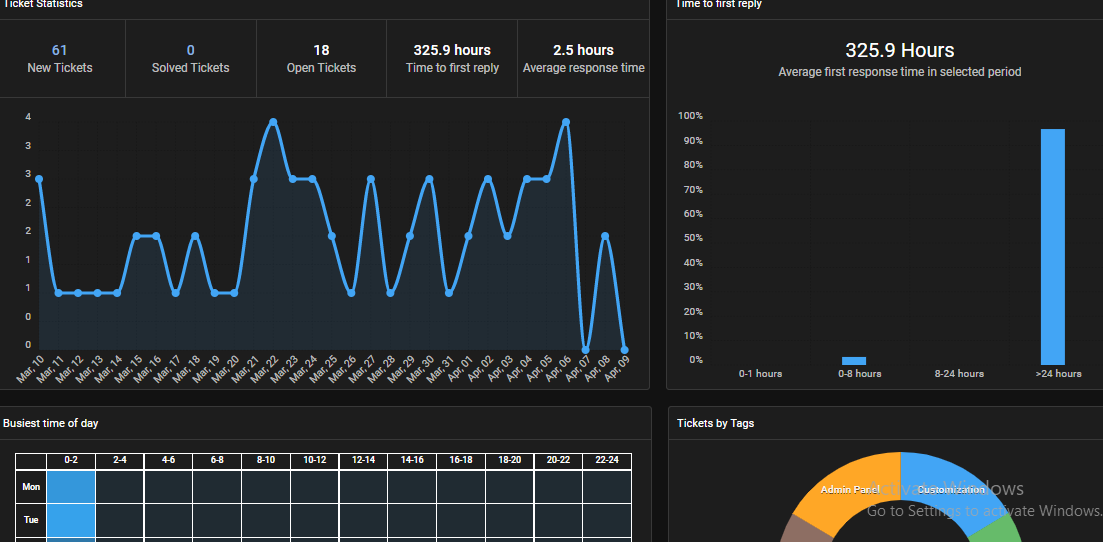
Task: Click 'Average first response time in selected period' text
Action: 900,72
